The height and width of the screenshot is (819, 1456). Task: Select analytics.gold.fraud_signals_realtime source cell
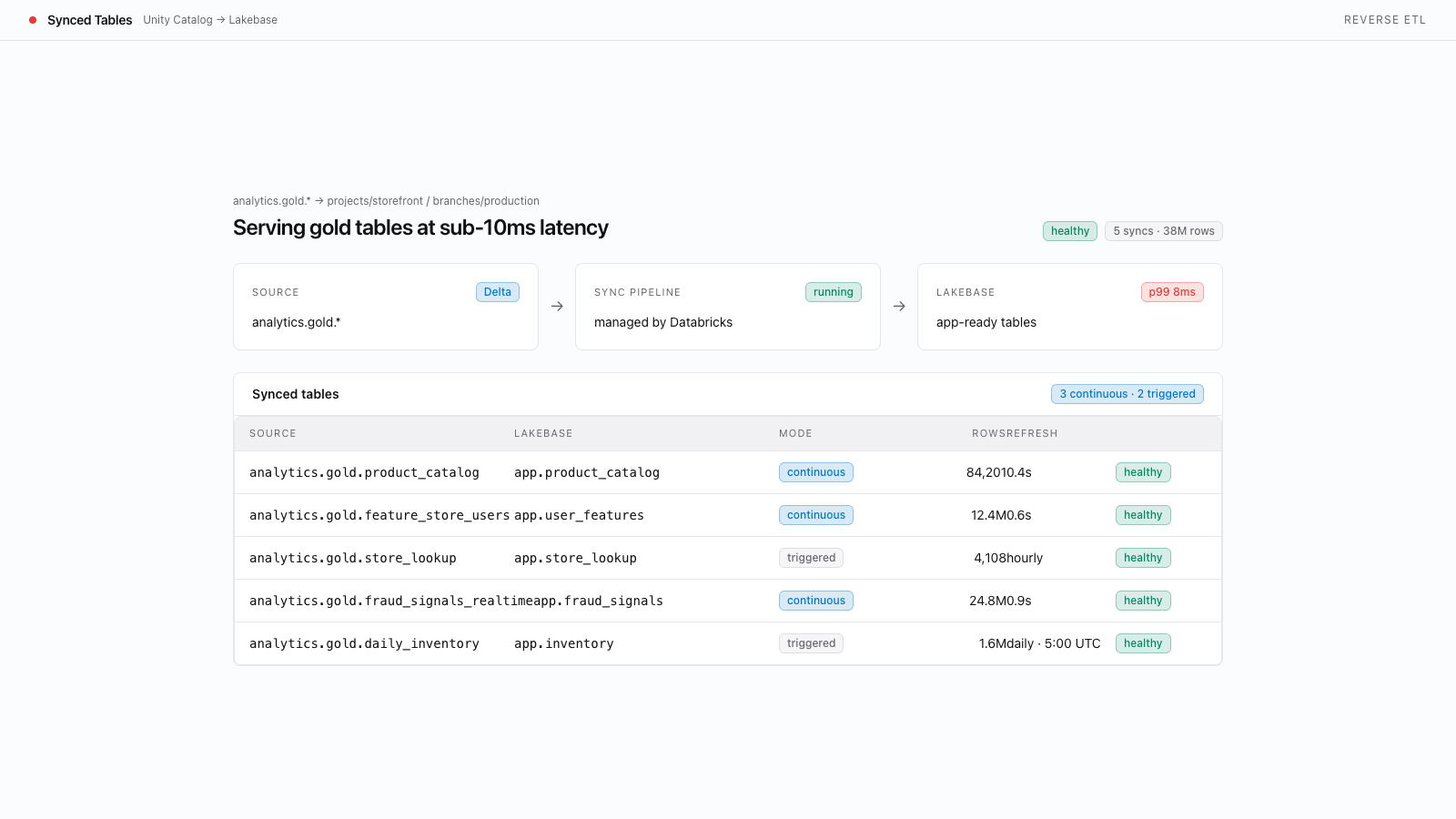point(391,601)
